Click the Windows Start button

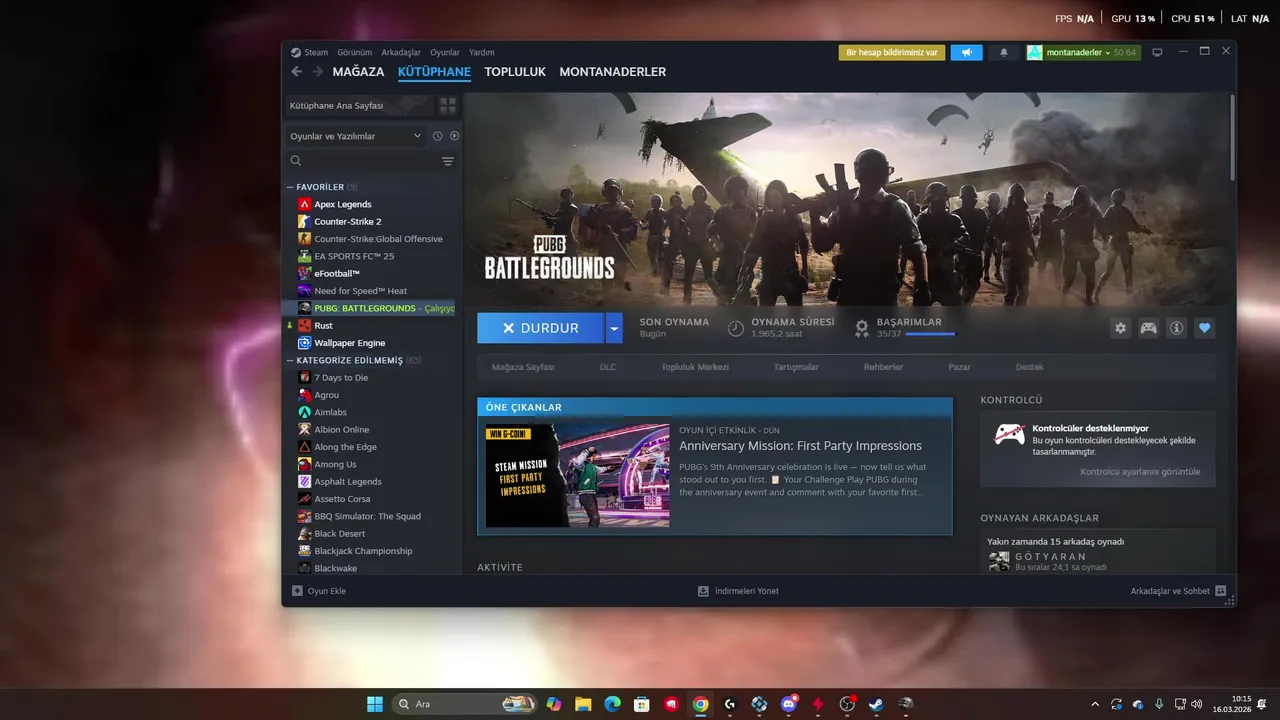pos(374,704)
